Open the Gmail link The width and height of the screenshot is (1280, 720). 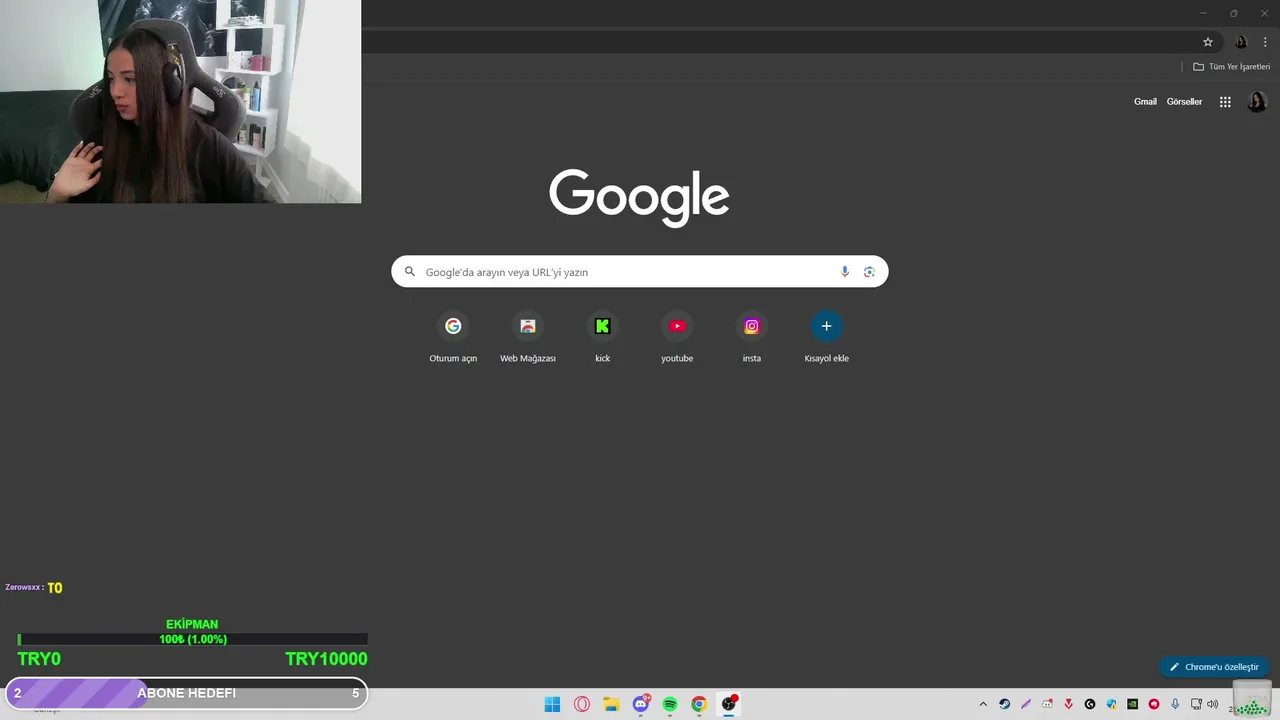[x=1145, y=102]
